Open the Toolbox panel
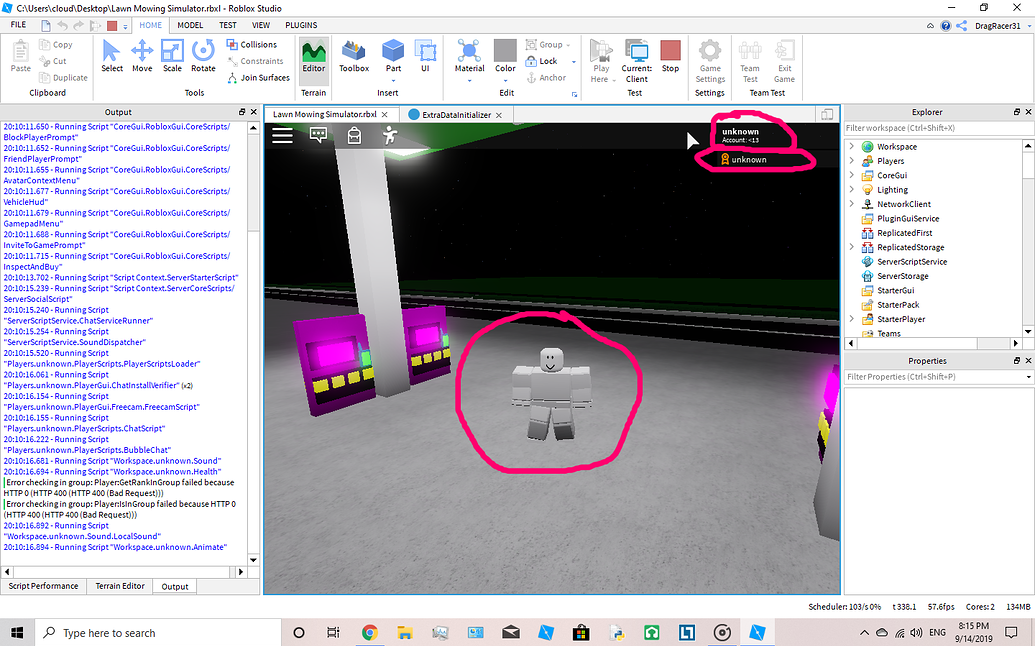1035x646 pixels. (354, 55)
